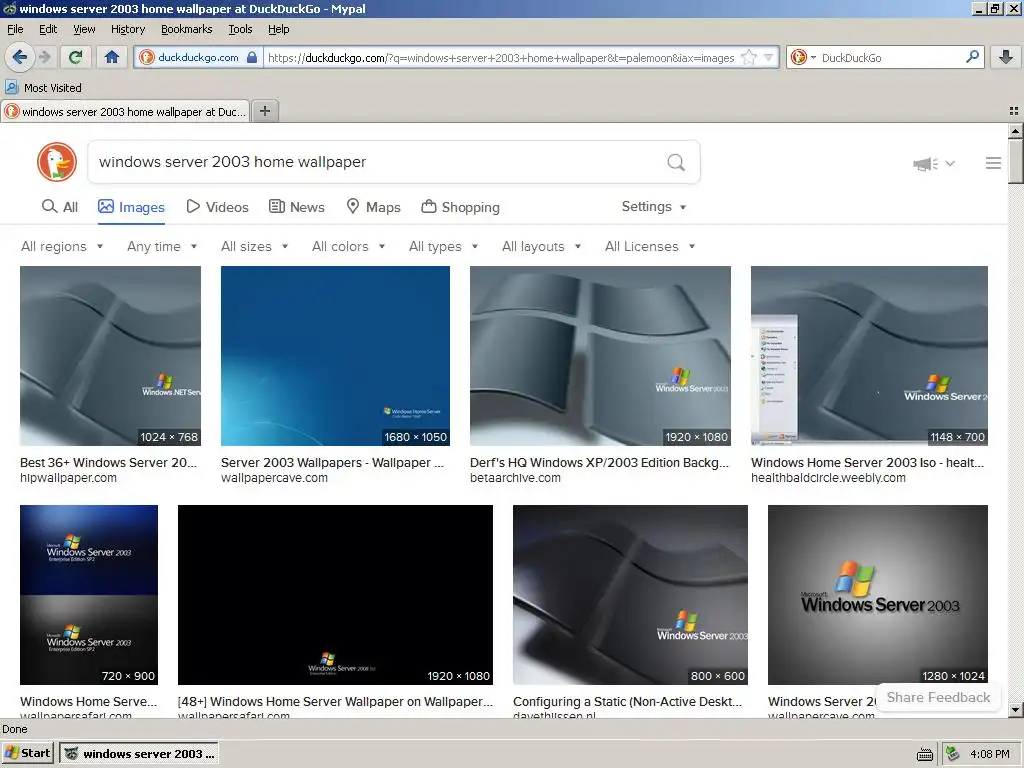Click the padlock site identity icon
Screen dimensions: 1024x768
coord(252,57)
